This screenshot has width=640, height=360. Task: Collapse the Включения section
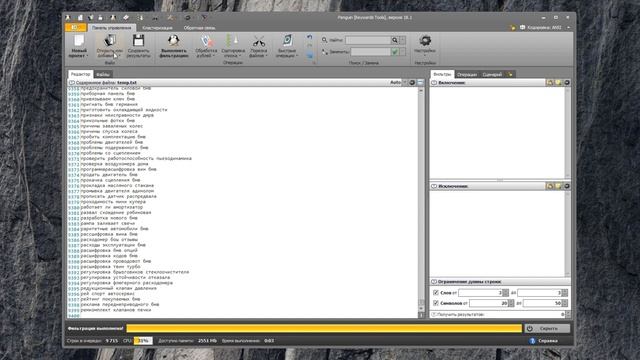click(434, 82)
